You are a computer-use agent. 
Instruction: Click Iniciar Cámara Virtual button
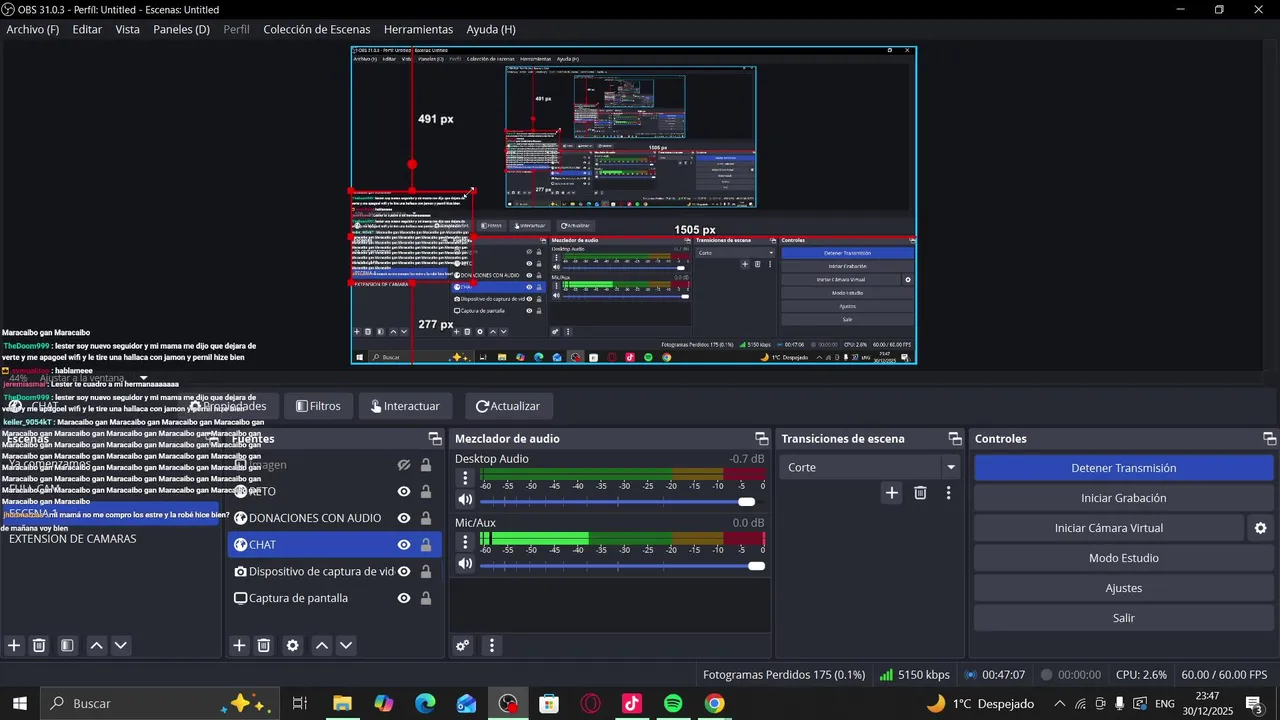1109,528
